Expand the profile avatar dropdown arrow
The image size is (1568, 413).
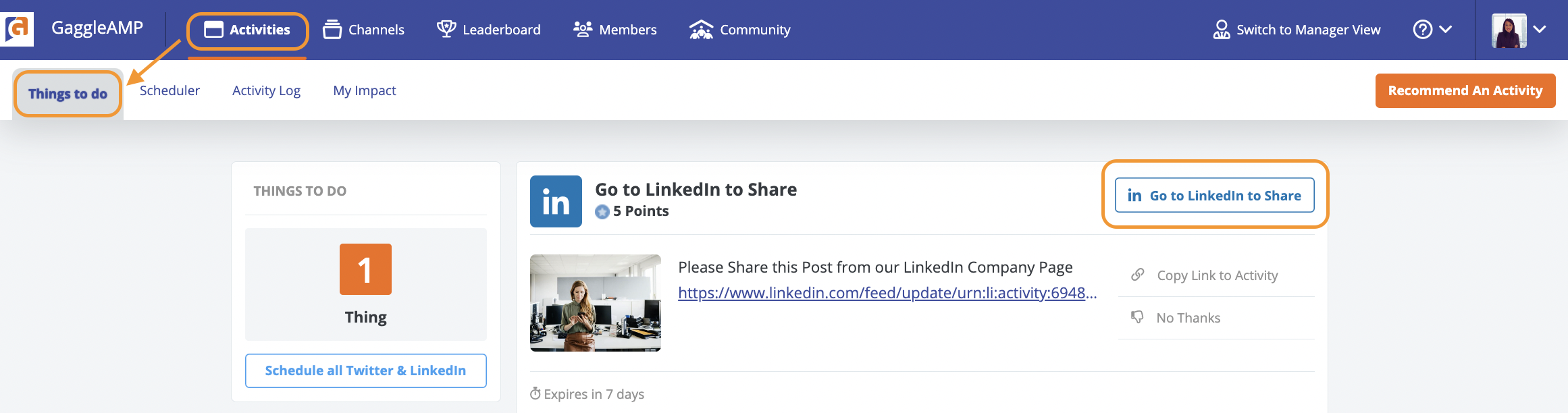[1540, 30]
